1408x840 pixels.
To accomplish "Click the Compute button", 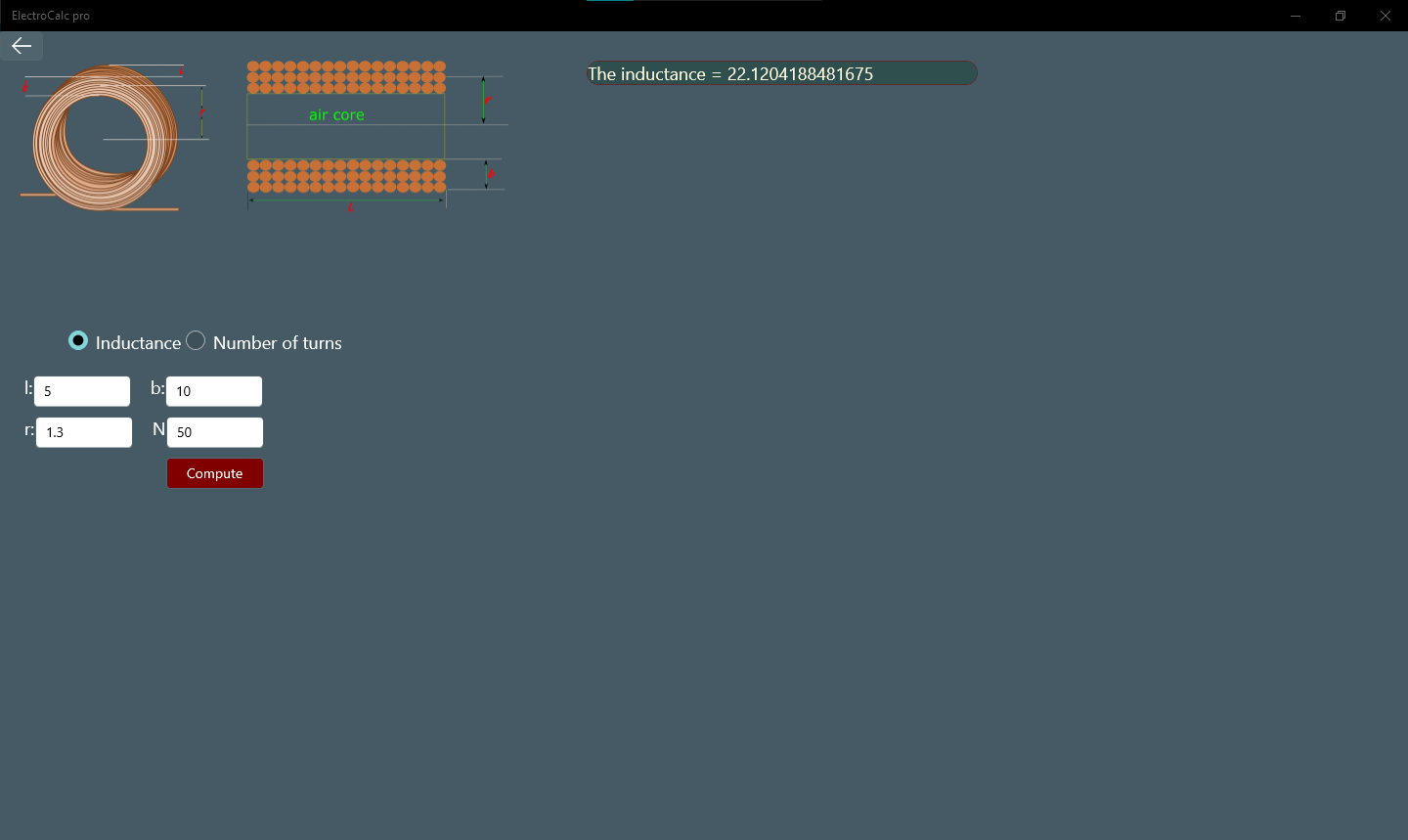I will tap(214, 473).
